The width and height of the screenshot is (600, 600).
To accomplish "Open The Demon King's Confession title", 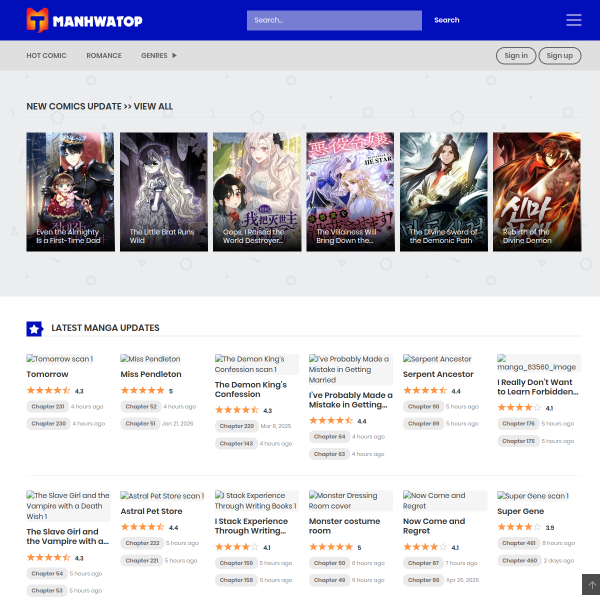I will click(251, 390).
